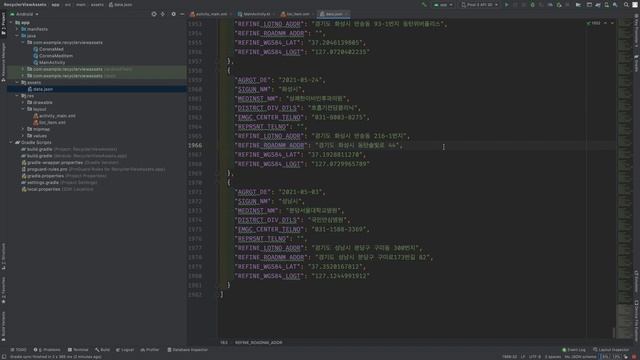Screen dimensions: 640x360
Task: Switch to activity_main.xml editor tab
Action: (x=211, y=14)
